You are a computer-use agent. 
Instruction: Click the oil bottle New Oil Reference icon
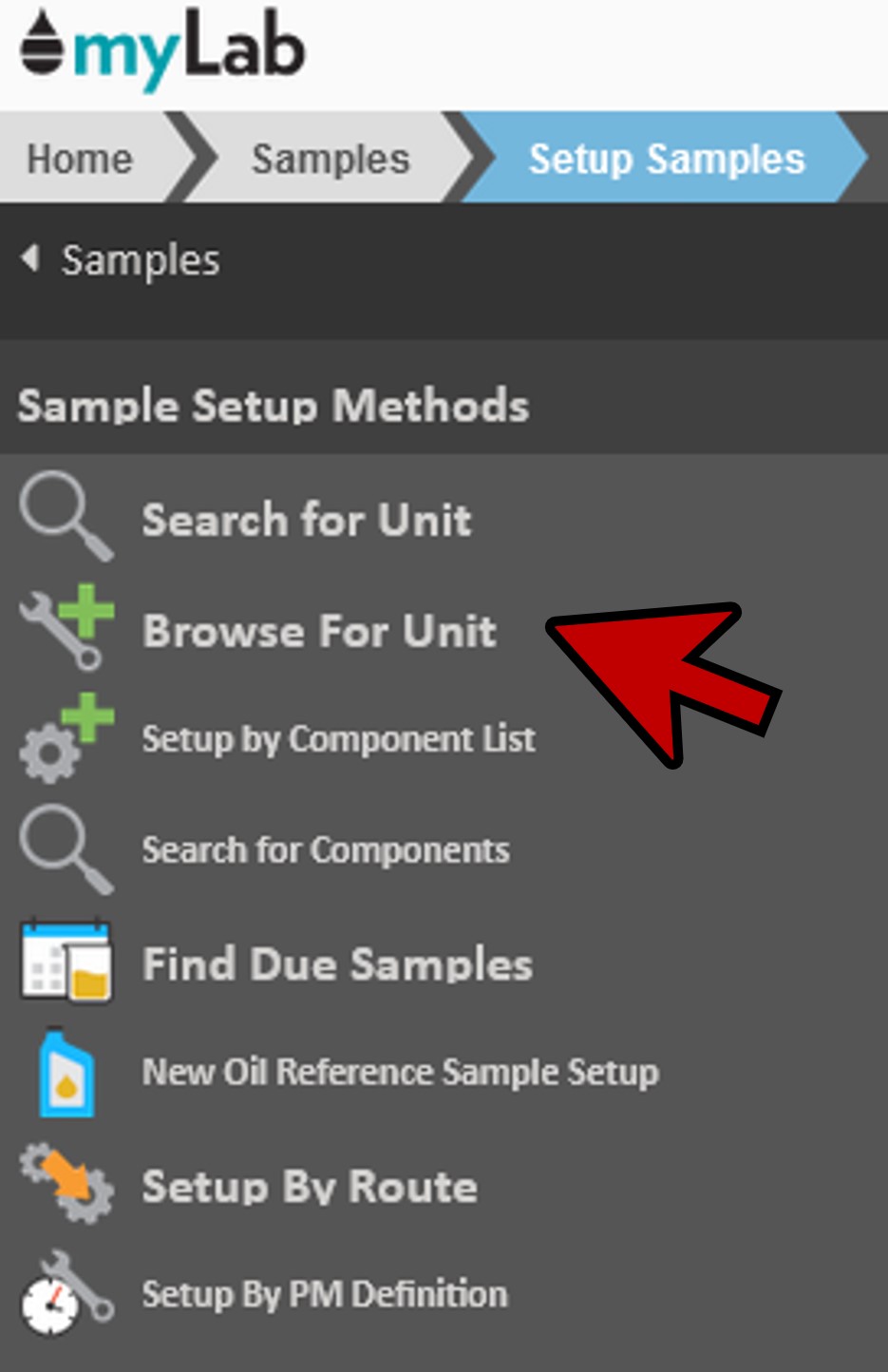66,1073
